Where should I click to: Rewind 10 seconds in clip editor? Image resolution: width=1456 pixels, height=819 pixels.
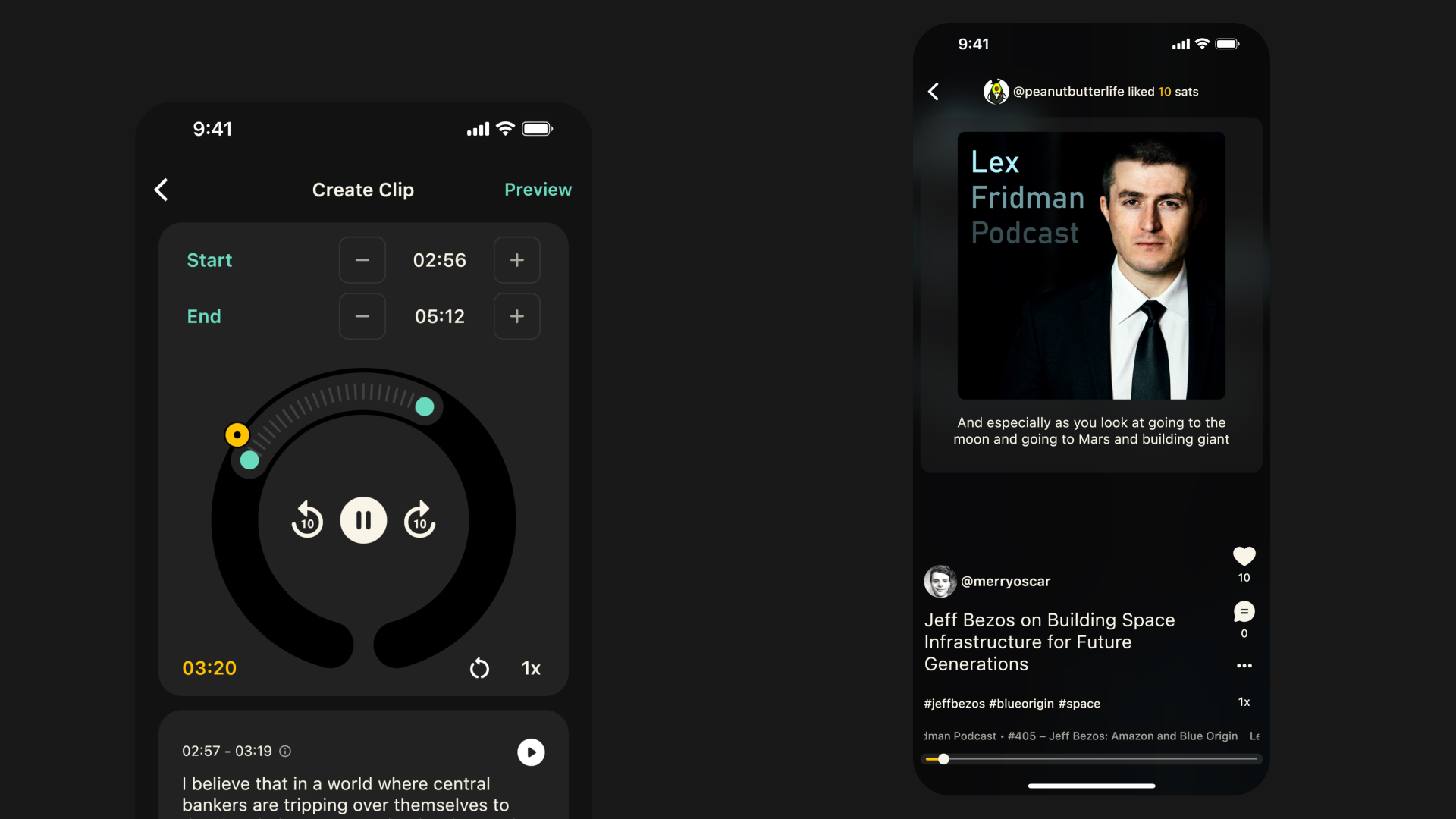(307, 520)
